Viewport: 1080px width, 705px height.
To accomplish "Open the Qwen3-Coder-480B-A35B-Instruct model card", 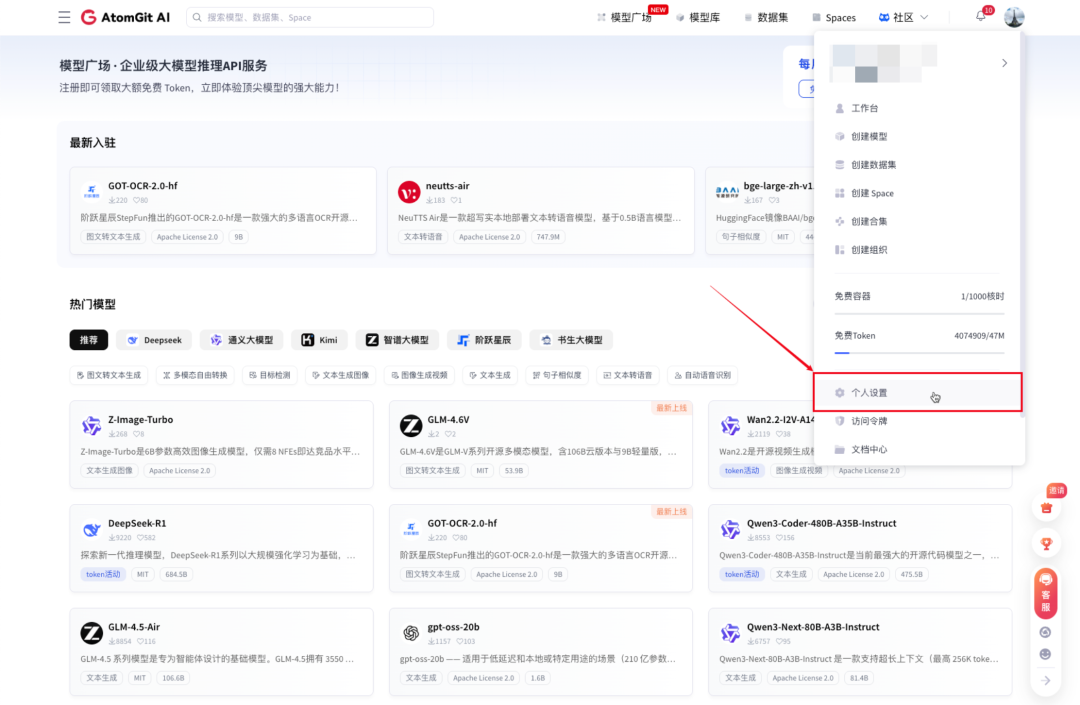I will click(860, 548).
